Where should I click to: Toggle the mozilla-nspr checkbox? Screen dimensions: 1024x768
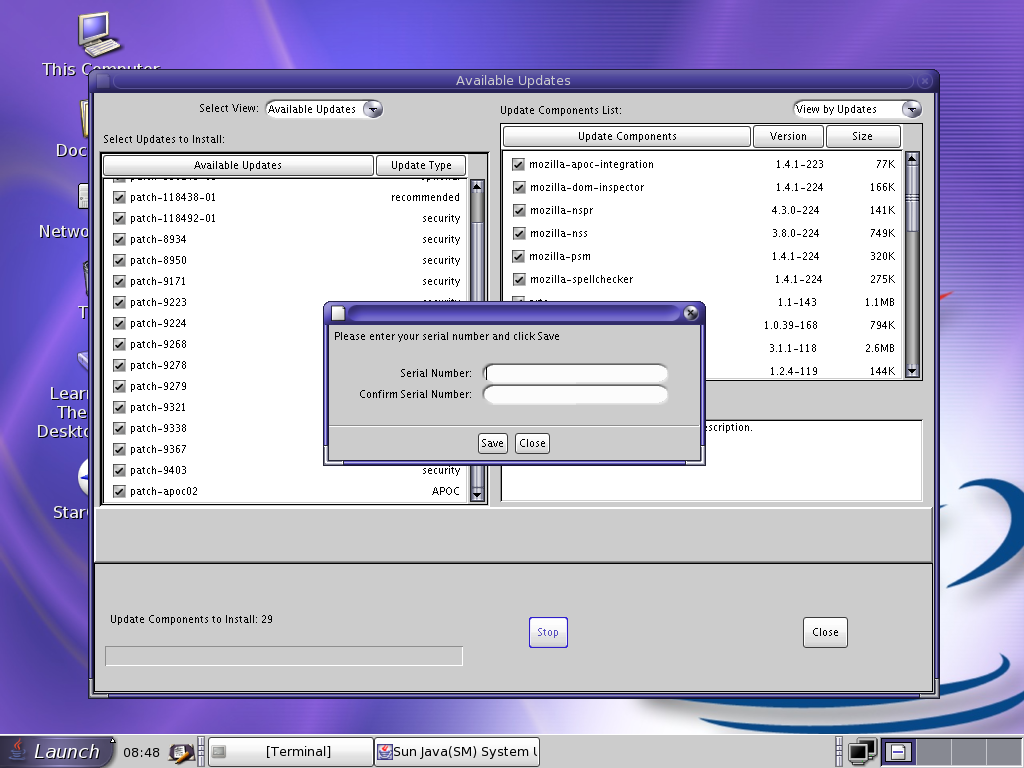tap(519, 210)
